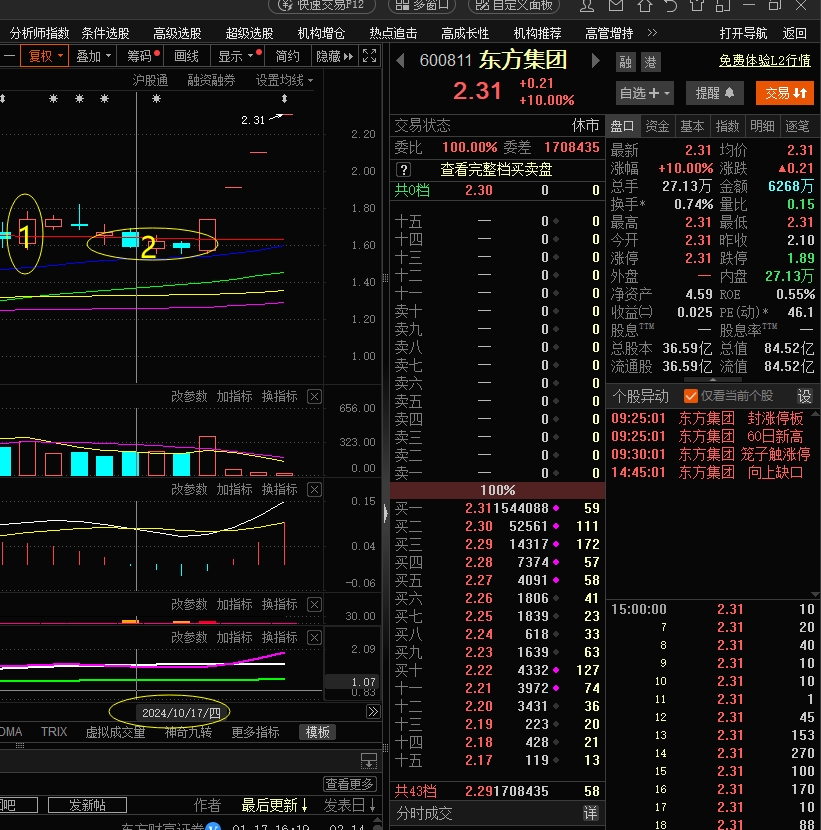This screenshot has width=821, height=830.
Task: Click the 提醒 bell alert button
Action: click(x=715, y=93)
